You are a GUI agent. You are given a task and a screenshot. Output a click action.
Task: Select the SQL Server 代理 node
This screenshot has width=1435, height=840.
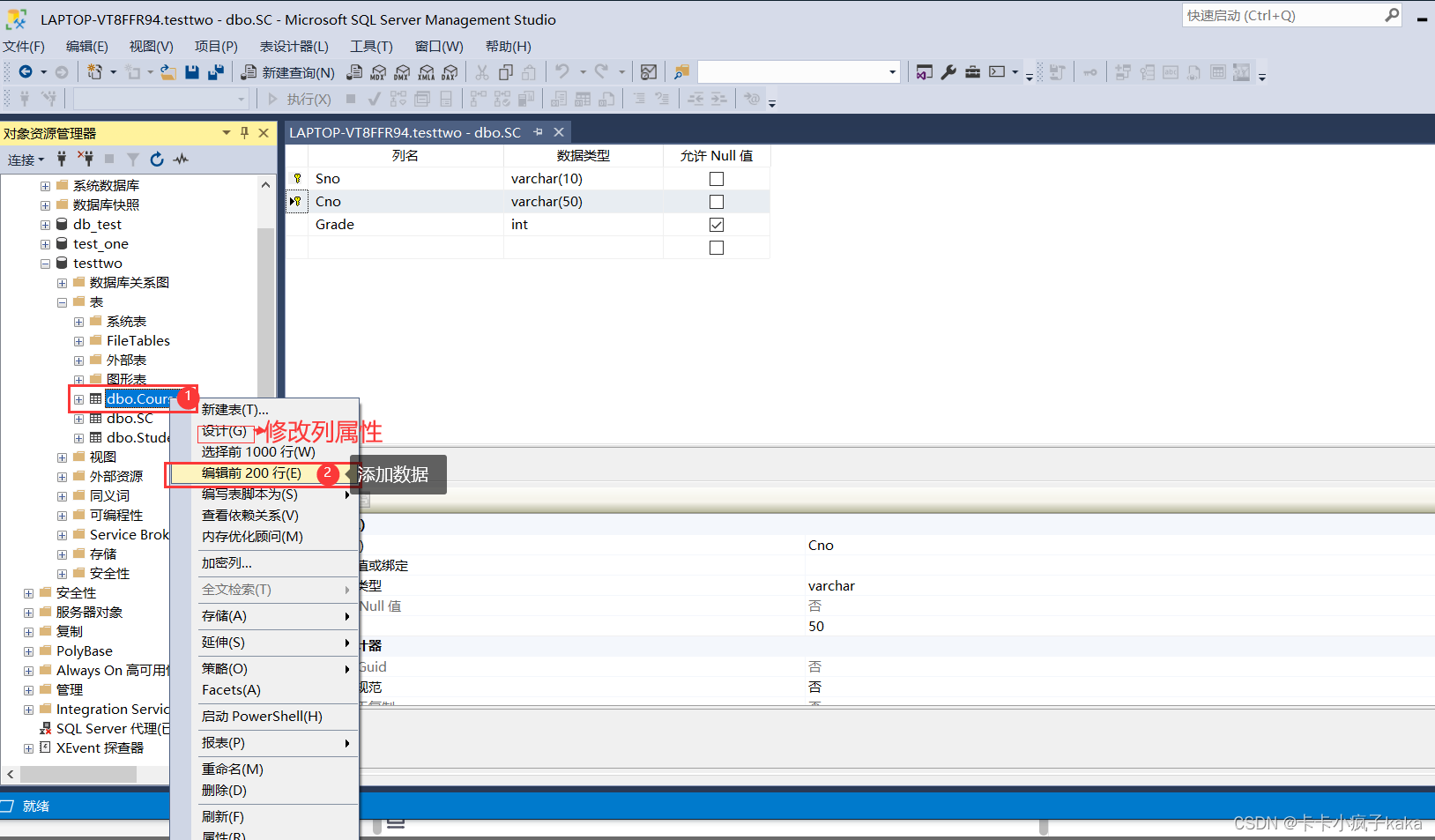tap(112, 729)
